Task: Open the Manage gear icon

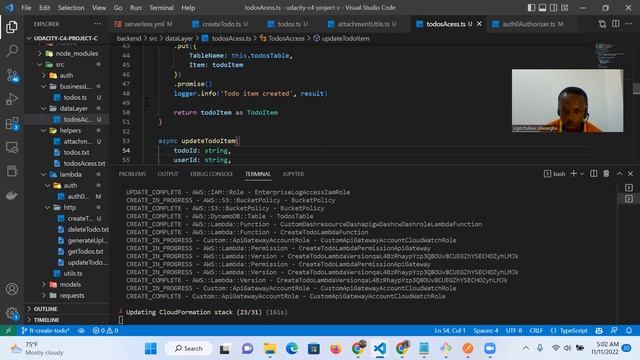Action: point(12,313)
